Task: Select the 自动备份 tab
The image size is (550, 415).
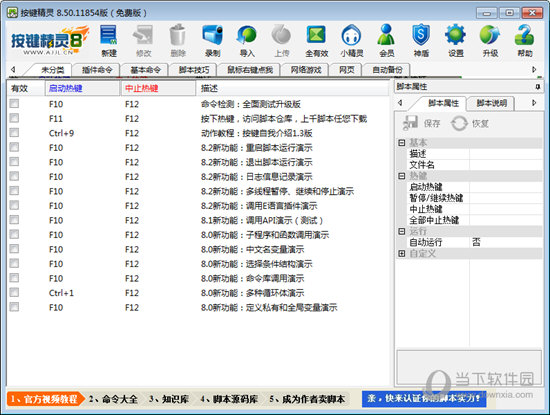Action: (x=387, y=70)
